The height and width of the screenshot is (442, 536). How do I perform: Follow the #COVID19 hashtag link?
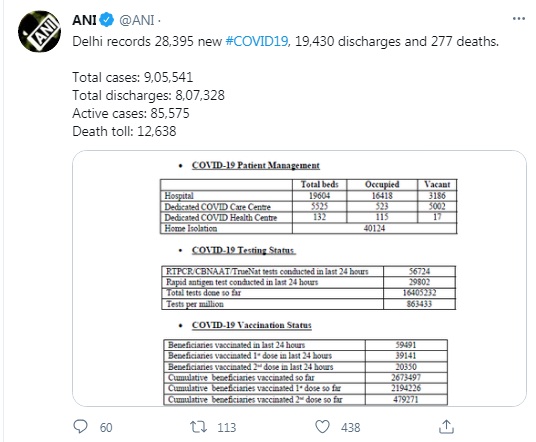click(257, 41)
